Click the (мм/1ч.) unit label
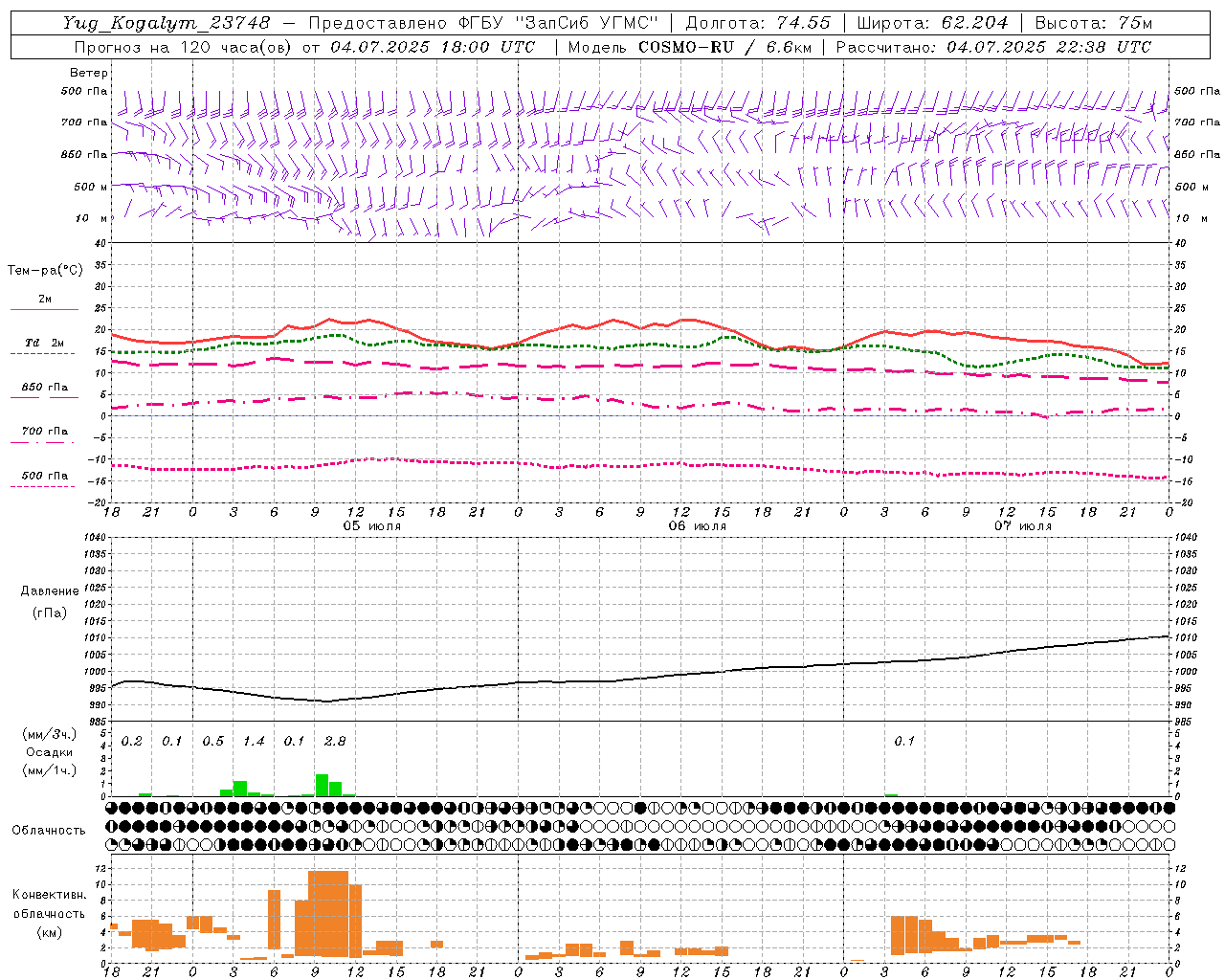Screen dimensions: 1225x980 pos(49,770)
